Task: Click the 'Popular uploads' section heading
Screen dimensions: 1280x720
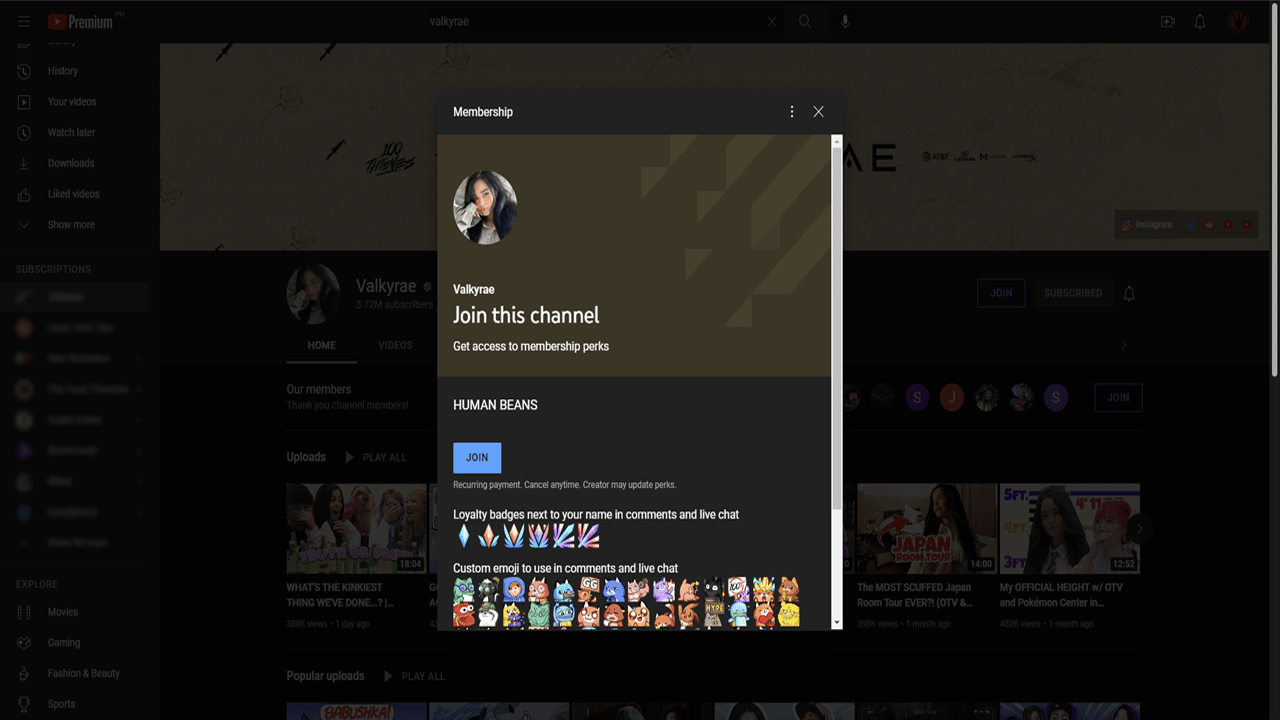Action: [x=325, y=676]
